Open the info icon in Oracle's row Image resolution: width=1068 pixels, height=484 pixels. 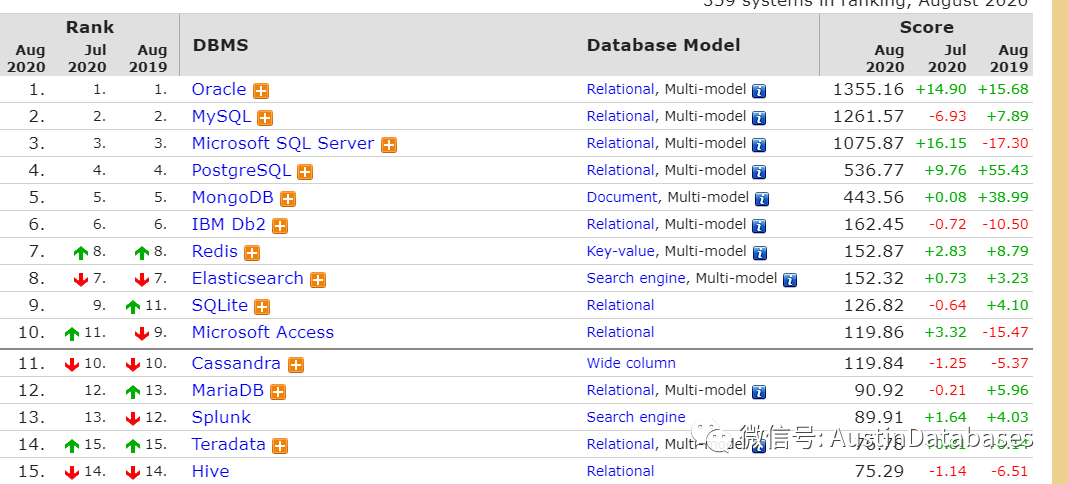pos(759,91)
